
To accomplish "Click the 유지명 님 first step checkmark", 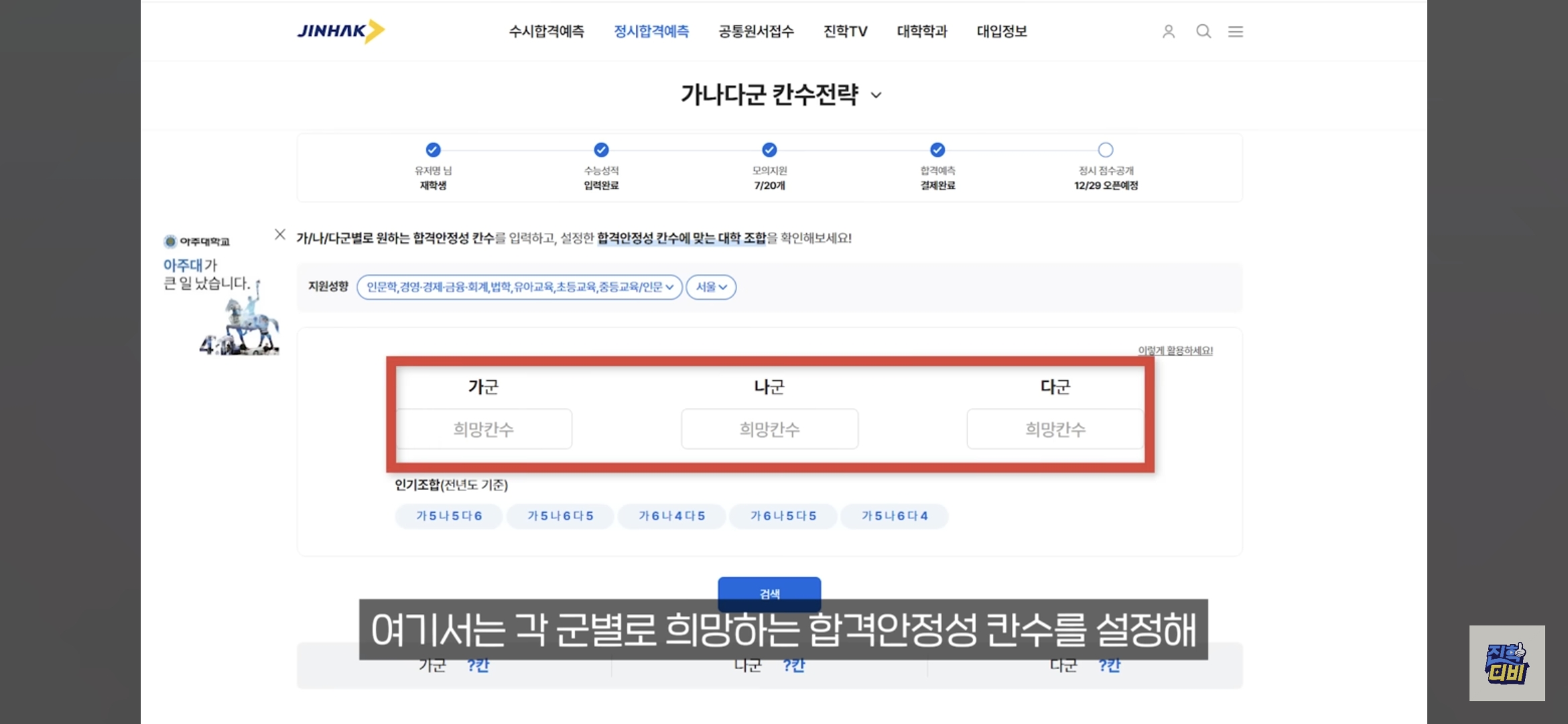I will [x=433, y=149].
